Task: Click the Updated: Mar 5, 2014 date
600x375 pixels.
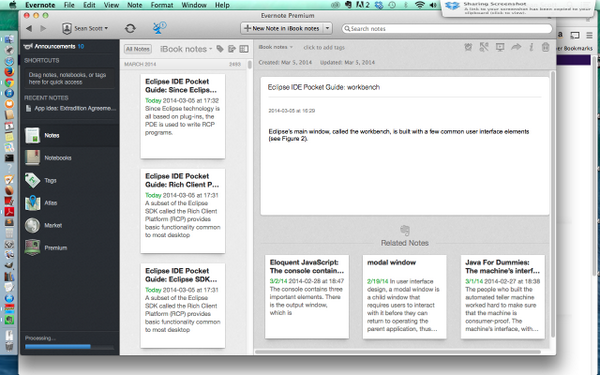Action: [347, 62]
